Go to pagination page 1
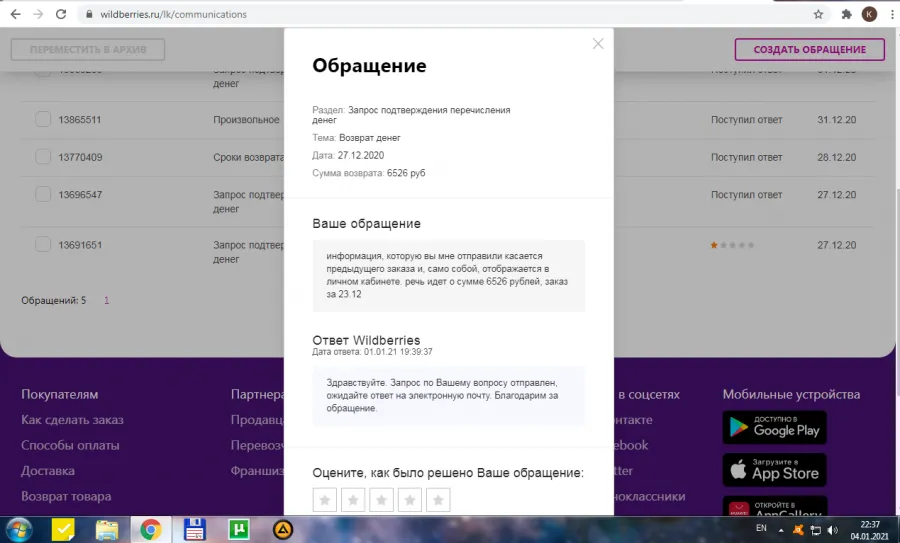This screenshot has width=900, height=543. tap(106, 300)
